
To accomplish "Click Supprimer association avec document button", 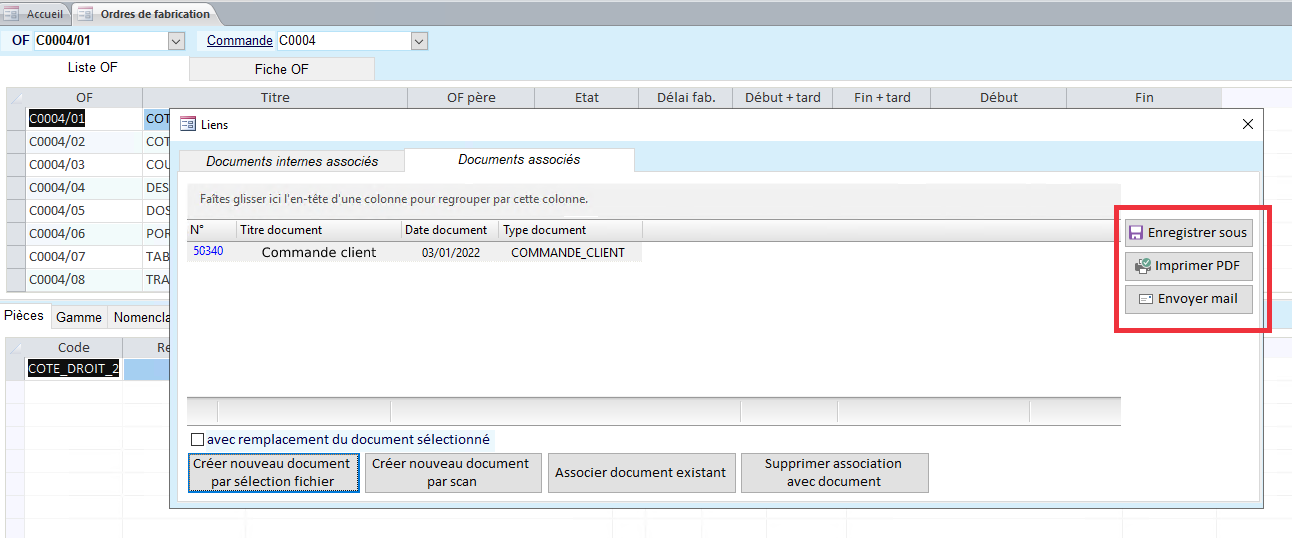I will click(833, 473).
